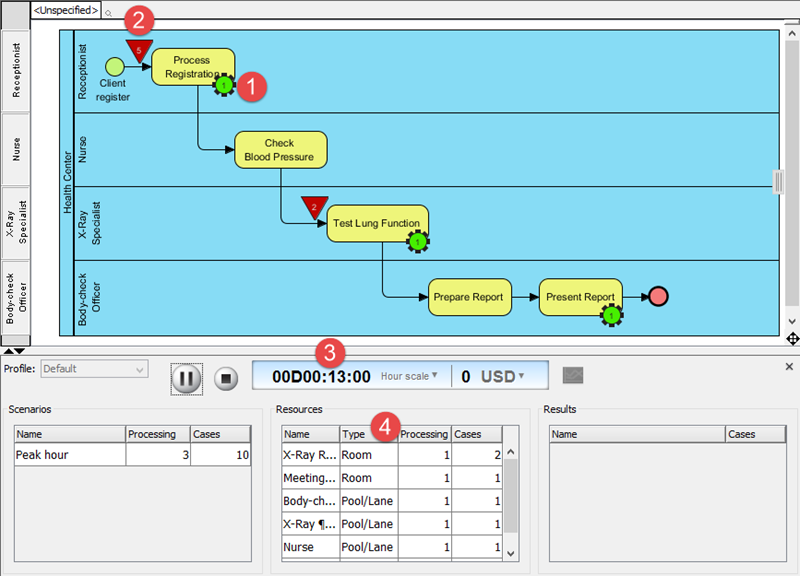Select the red end event circle
Screen dimensions: 800x576
[657, 296]
